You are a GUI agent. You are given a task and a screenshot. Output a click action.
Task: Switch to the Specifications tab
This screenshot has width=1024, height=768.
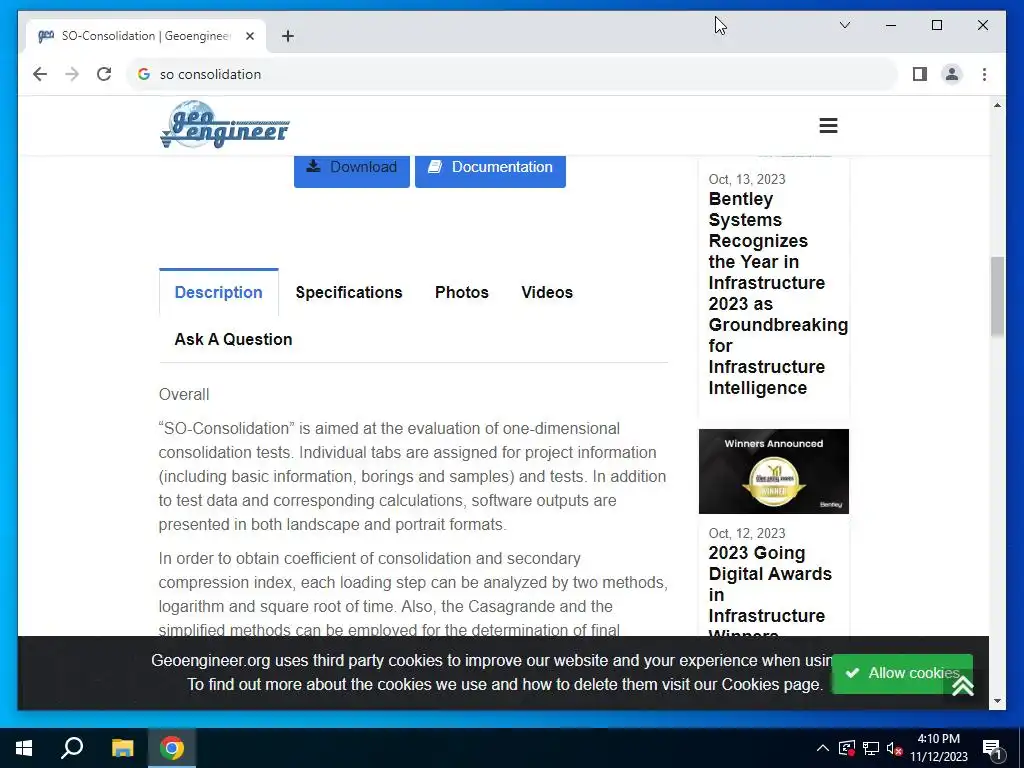(x=349, y=293)
